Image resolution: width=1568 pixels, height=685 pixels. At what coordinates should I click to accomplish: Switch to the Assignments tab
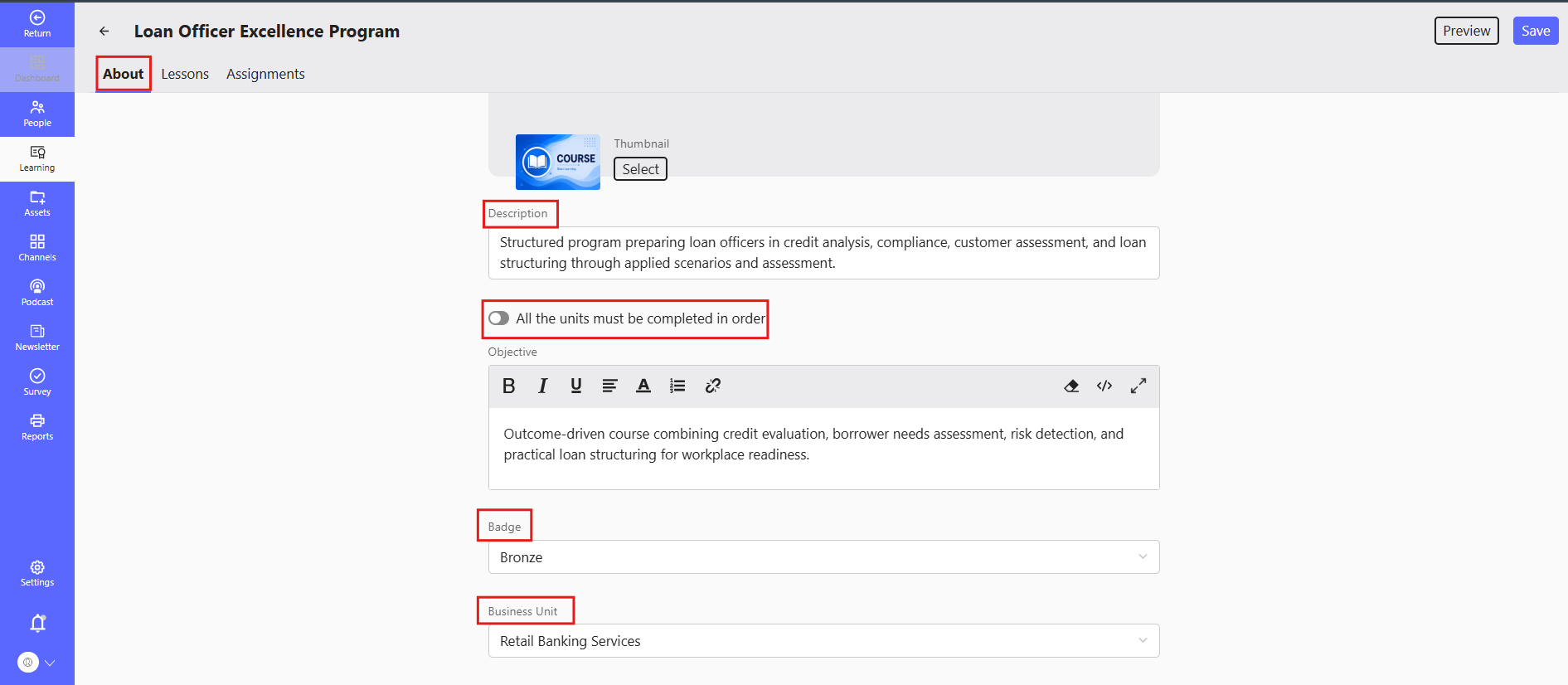click(265, 74)
